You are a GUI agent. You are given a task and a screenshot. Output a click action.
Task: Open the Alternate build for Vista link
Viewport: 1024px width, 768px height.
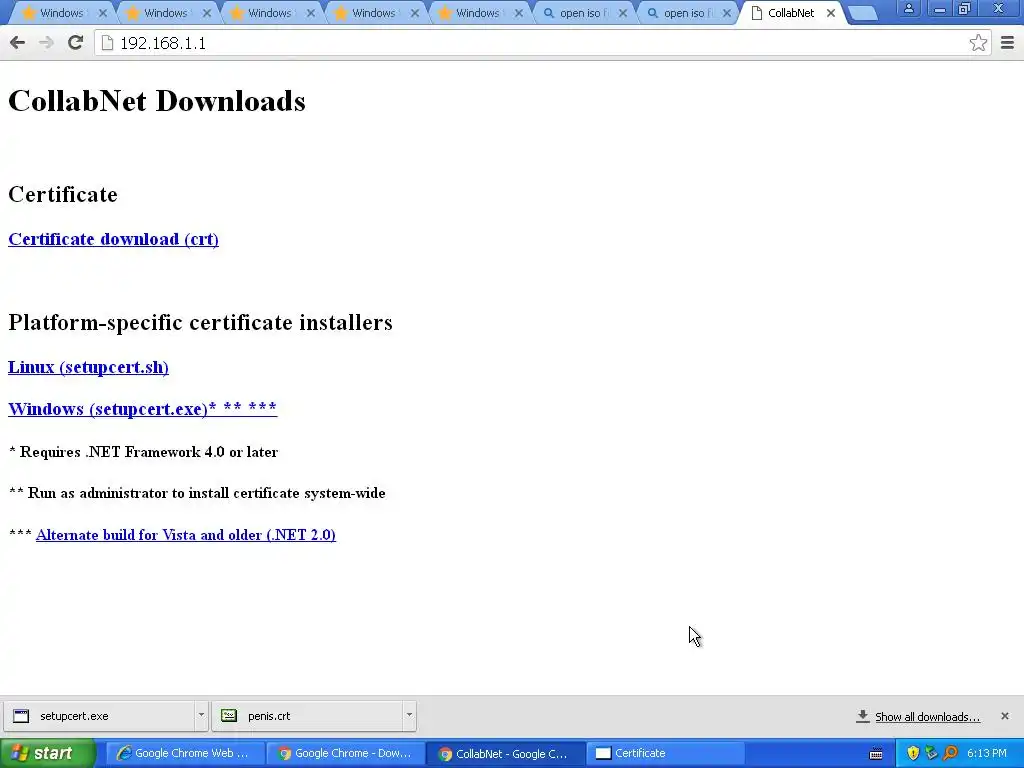coord(185,535)
